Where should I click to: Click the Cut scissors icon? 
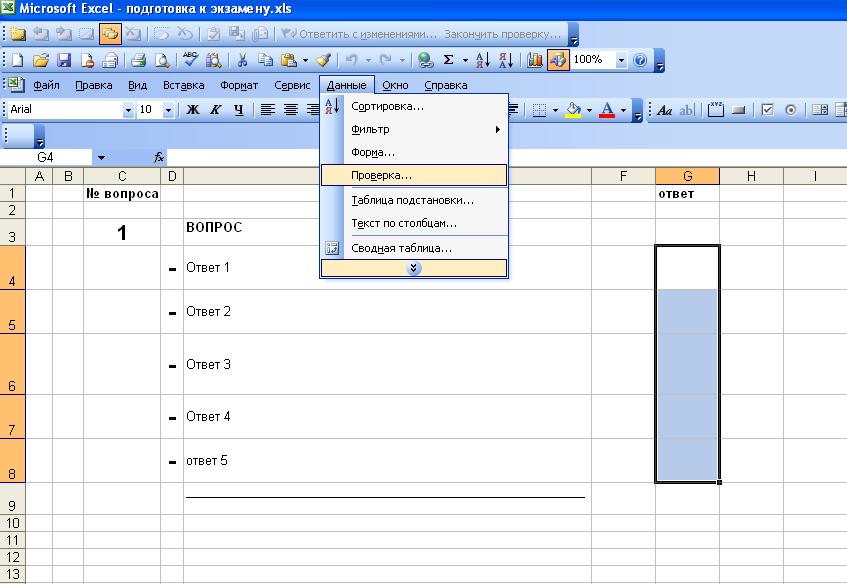click(x=241, y=60)
